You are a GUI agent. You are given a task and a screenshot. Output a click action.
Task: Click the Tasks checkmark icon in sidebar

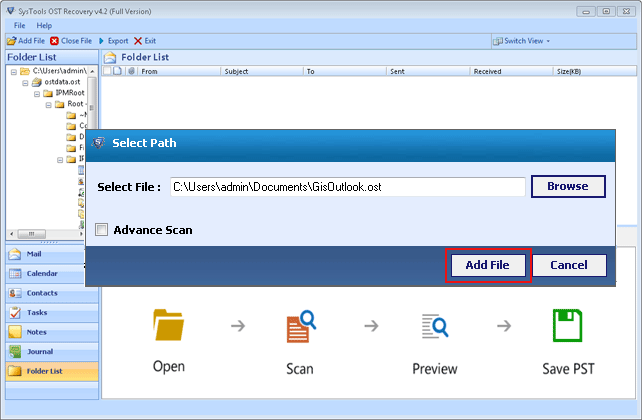pos(15,312)
